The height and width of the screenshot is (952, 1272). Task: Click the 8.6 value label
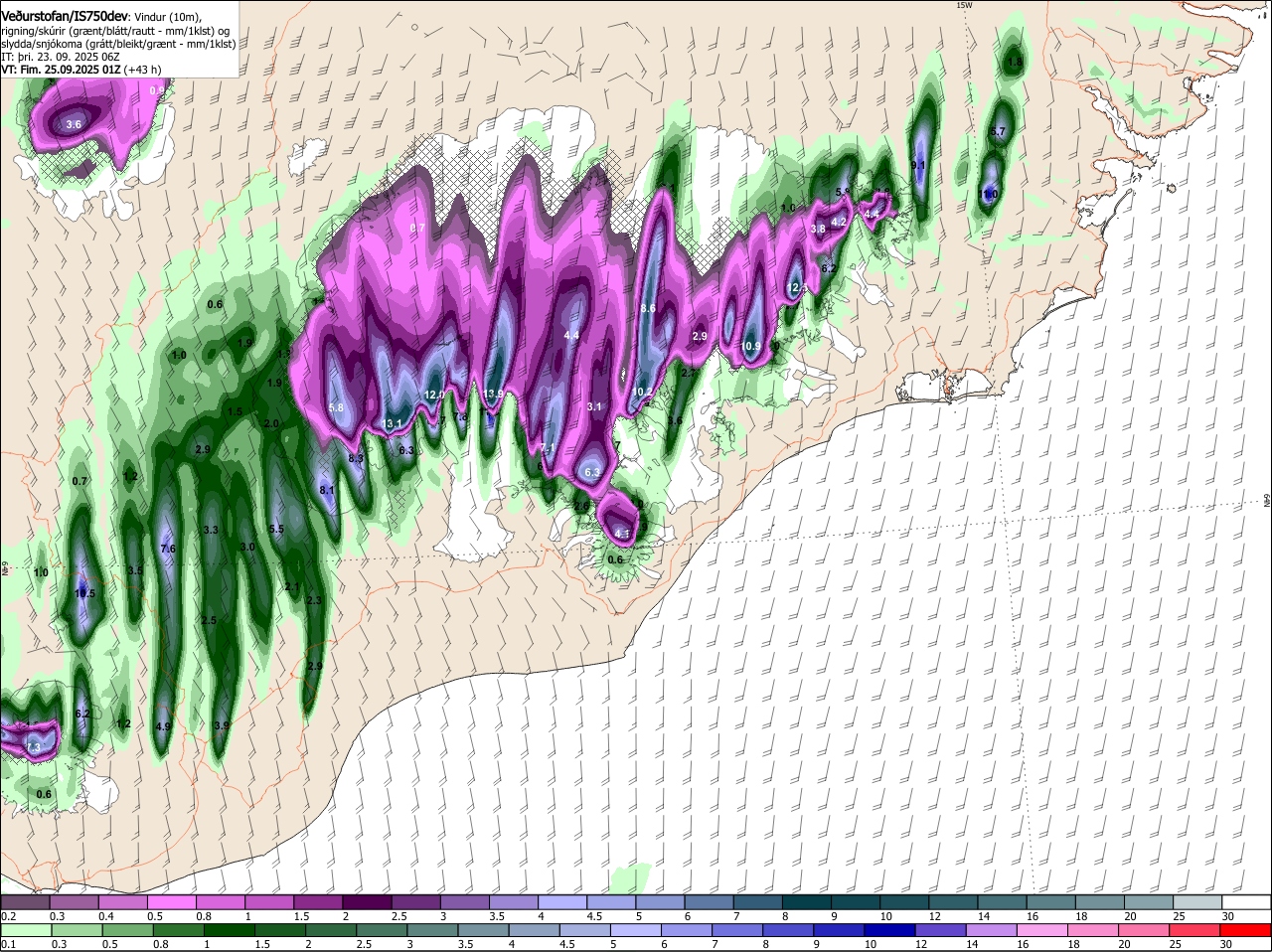coord(648,309)
